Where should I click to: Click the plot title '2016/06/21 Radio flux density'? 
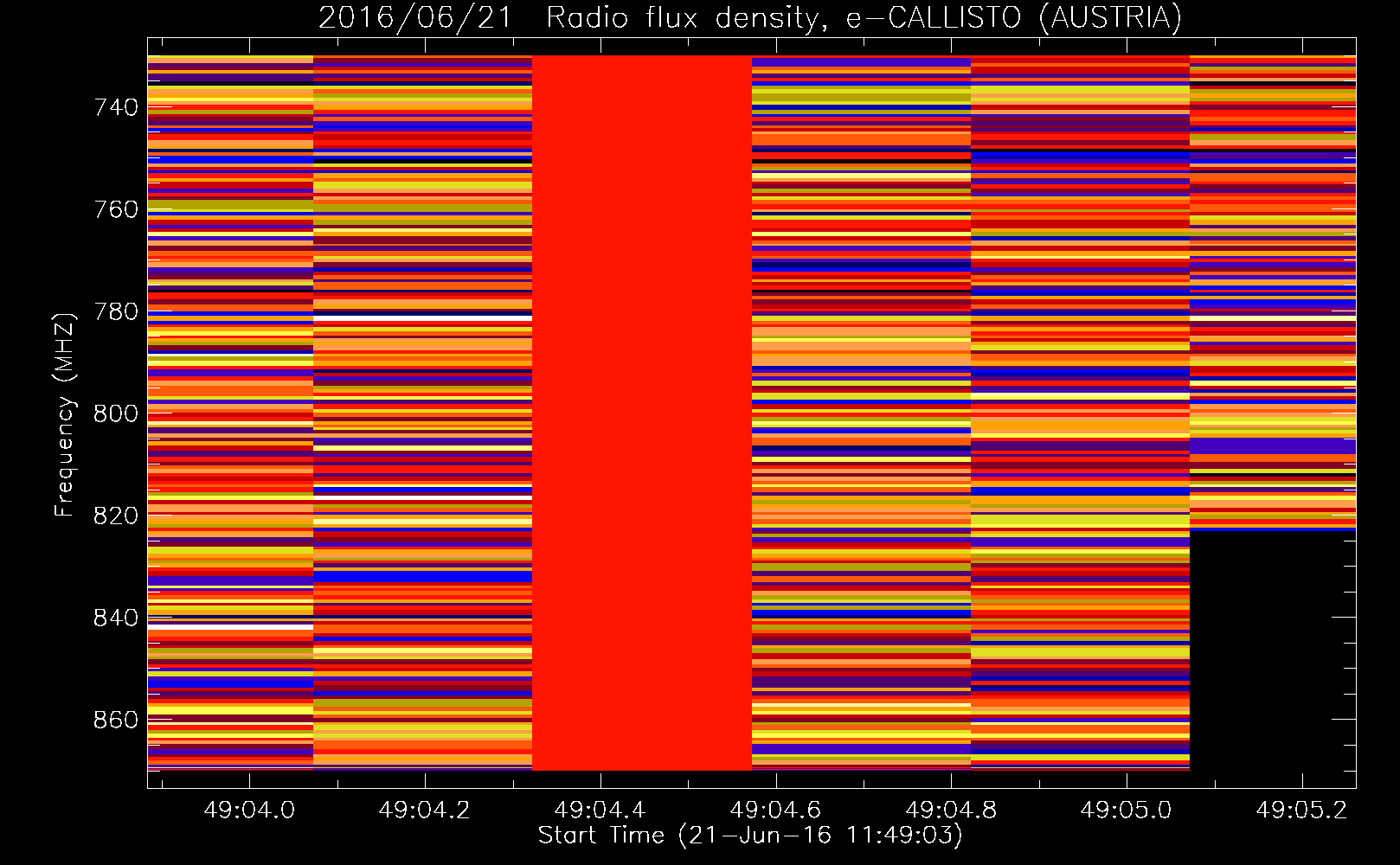749,18
